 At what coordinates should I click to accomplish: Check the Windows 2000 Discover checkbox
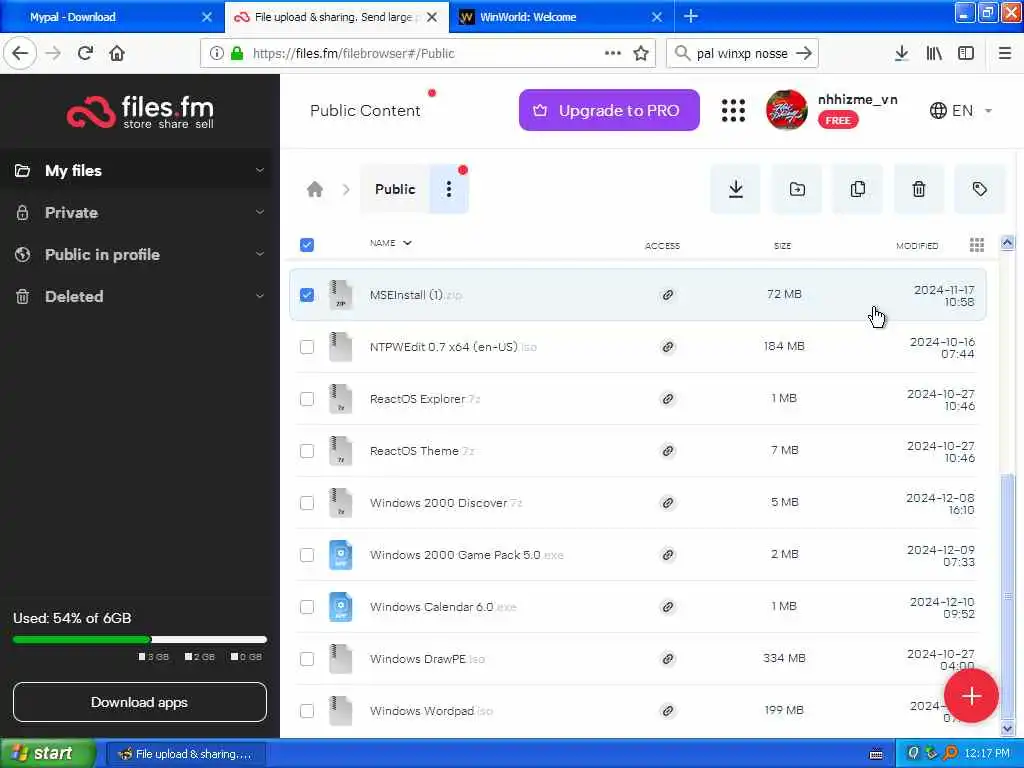point(307,503)
